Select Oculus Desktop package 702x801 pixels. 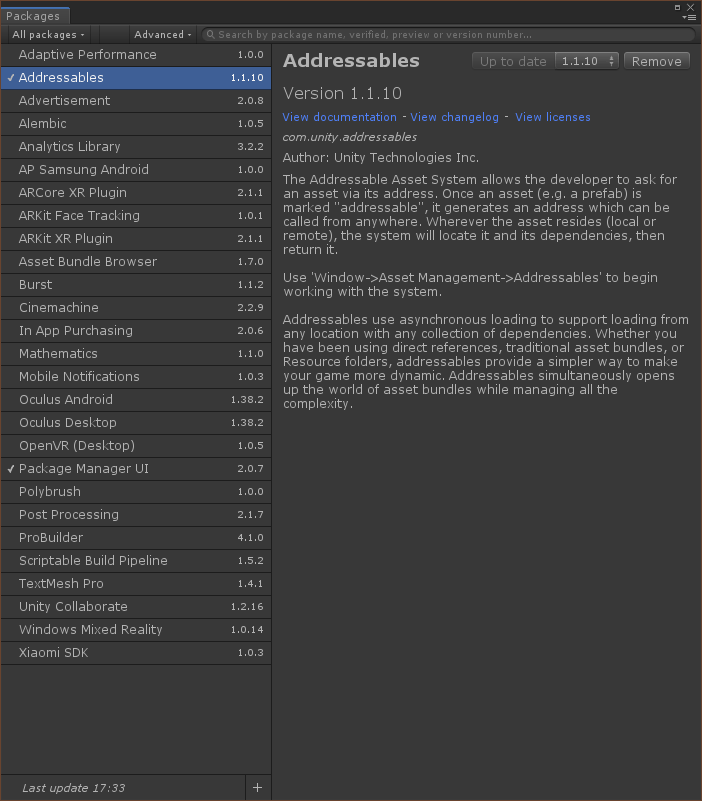136,422
